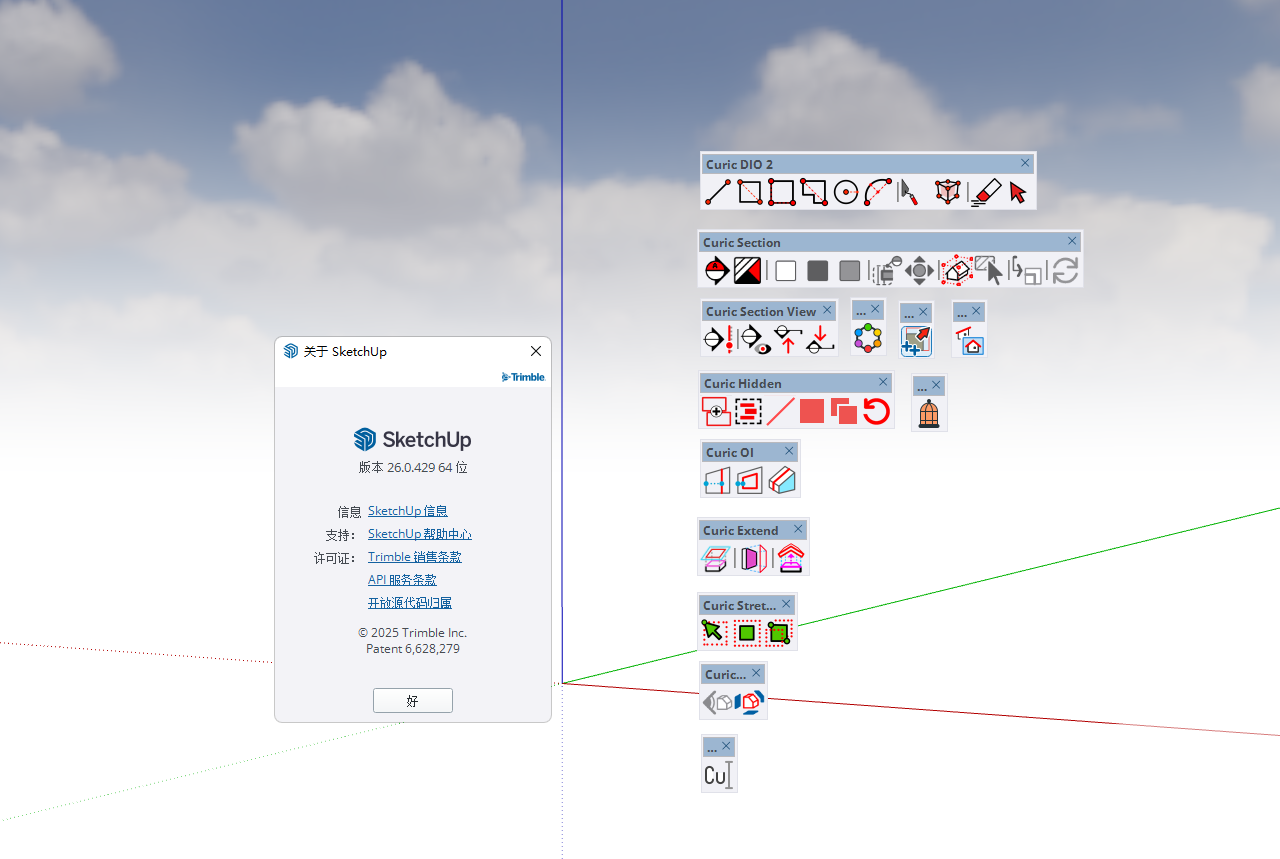The width and height of the screenshot is (1280, 859).
Task: Close the Curic Hidden toolbar
Action: (x=883, y=382)
